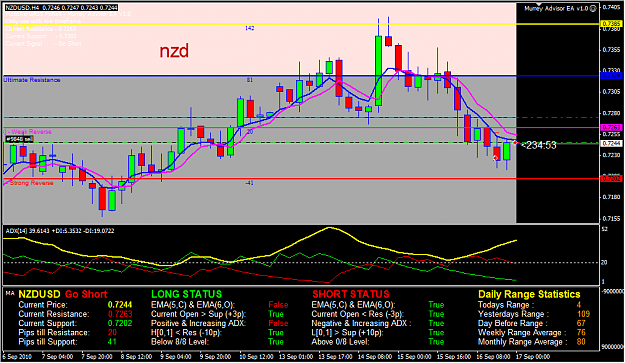Click the Murrey Advisor EA smiley icon

click(593, 8)
